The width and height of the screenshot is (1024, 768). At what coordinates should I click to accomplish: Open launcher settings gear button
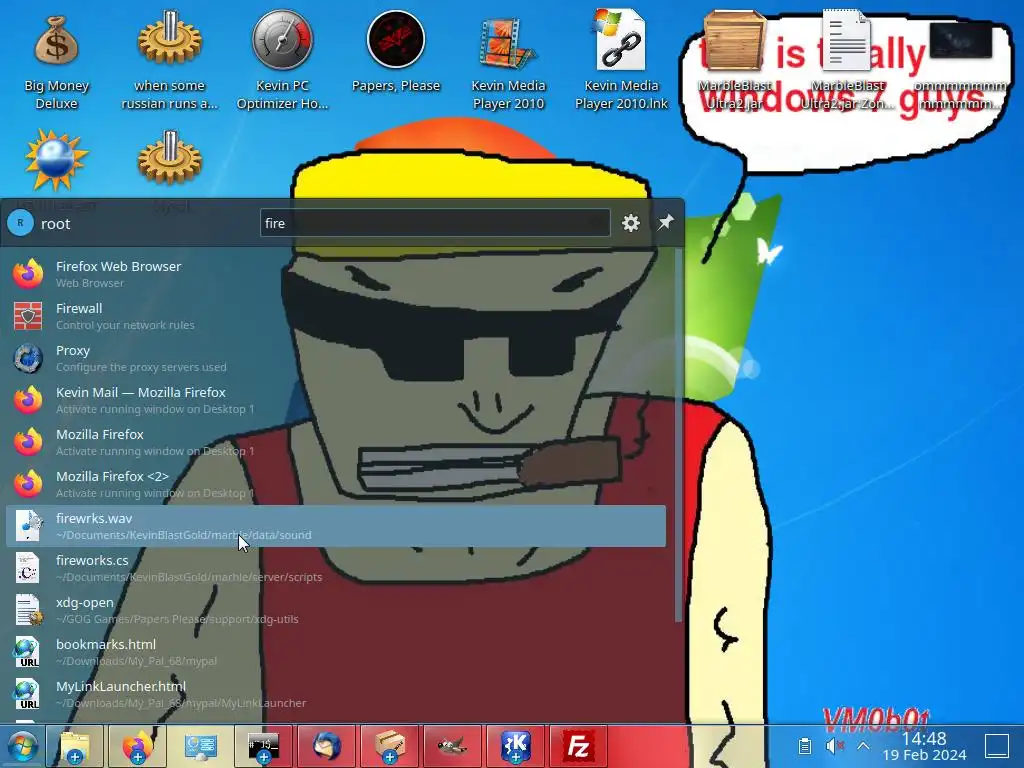[630, 223]
